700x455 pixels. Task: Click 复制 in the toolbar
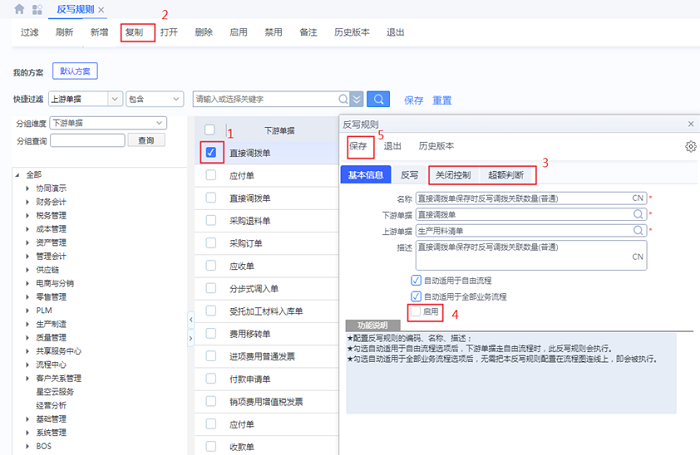133,32
